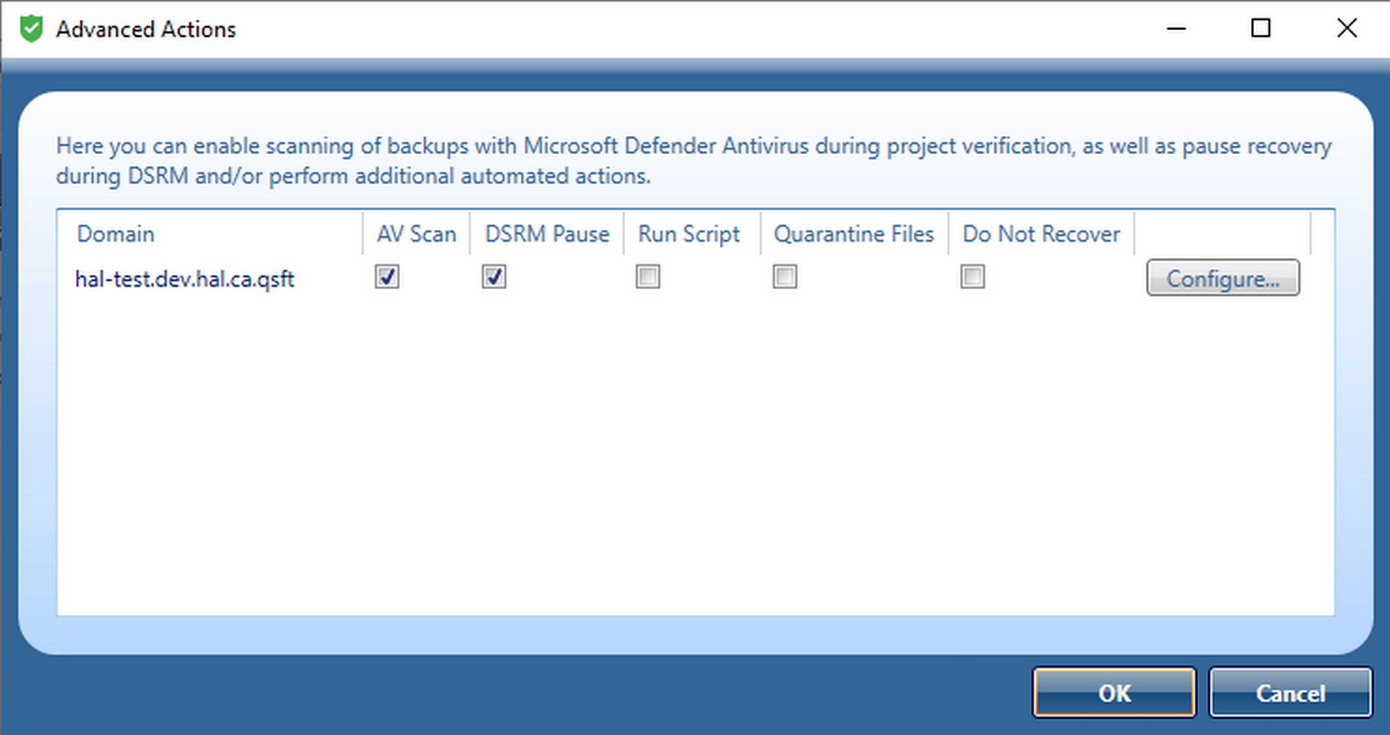The width and height of the screenshot is (1390, 735).
Task: Select the hal-test.dev.hal.ca.qsft domain row
Action: point(185,279)
